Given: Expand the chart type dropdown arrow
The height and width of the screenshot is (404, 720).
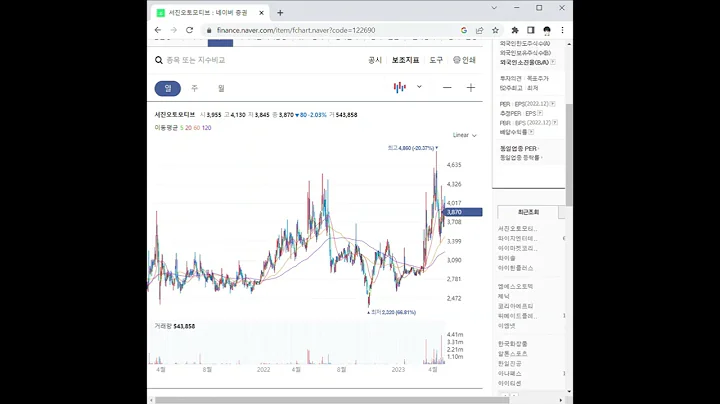Looking at the screenshot, I should [419, 87].
